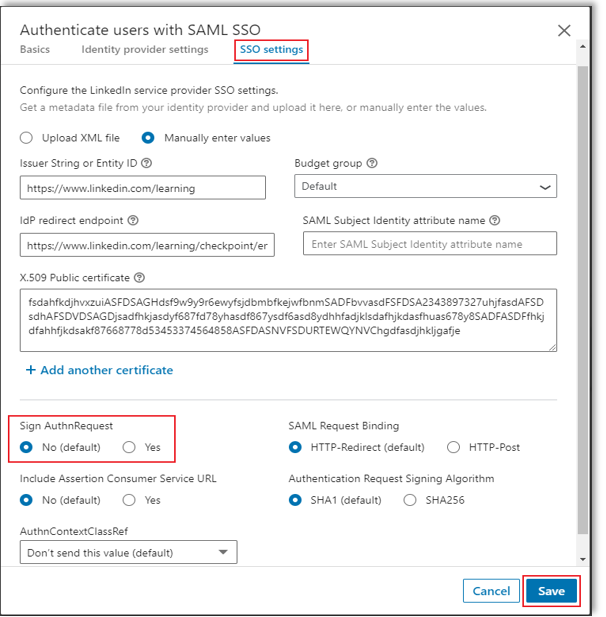Screen dimensions: 606x617
Task: Switch to the Basics tab
Action: (35, 49)
